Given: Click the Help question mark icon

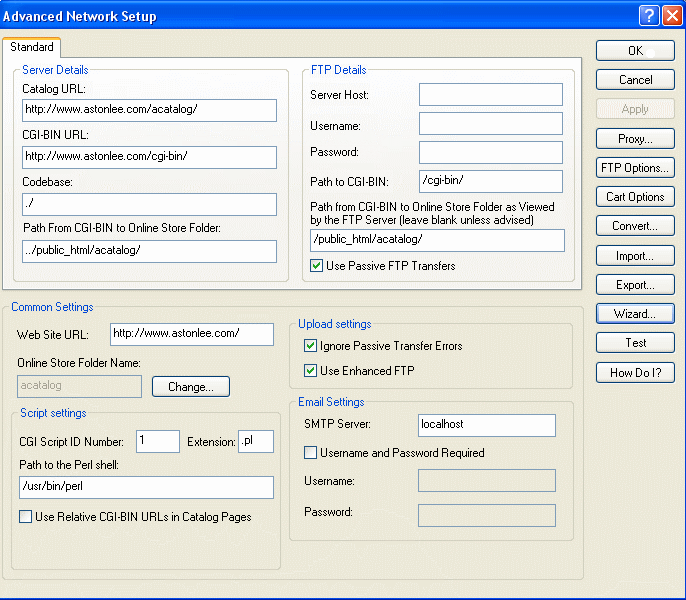Looking at the screenshot, I should (648, 16).
